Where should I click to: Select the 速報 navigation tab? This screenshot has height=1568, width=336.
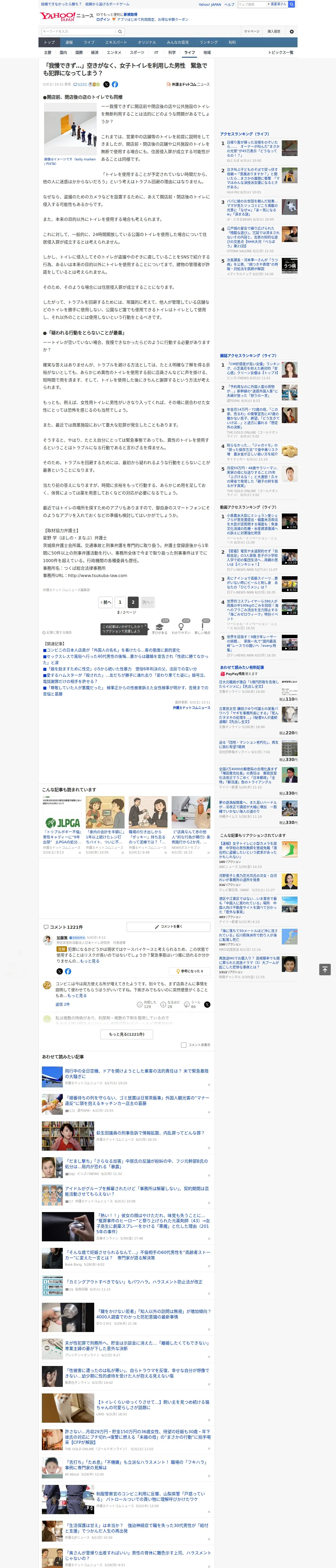tap(69, 43)
